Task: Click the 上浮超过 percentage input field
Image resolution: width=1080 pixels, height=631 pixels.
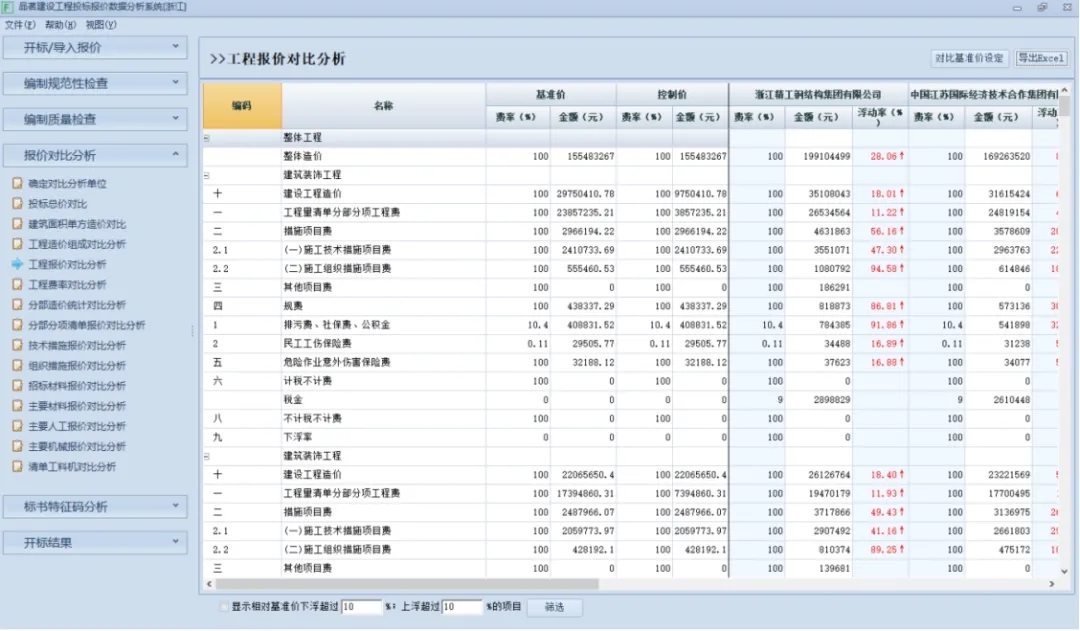Action: [x=462, y=607]
